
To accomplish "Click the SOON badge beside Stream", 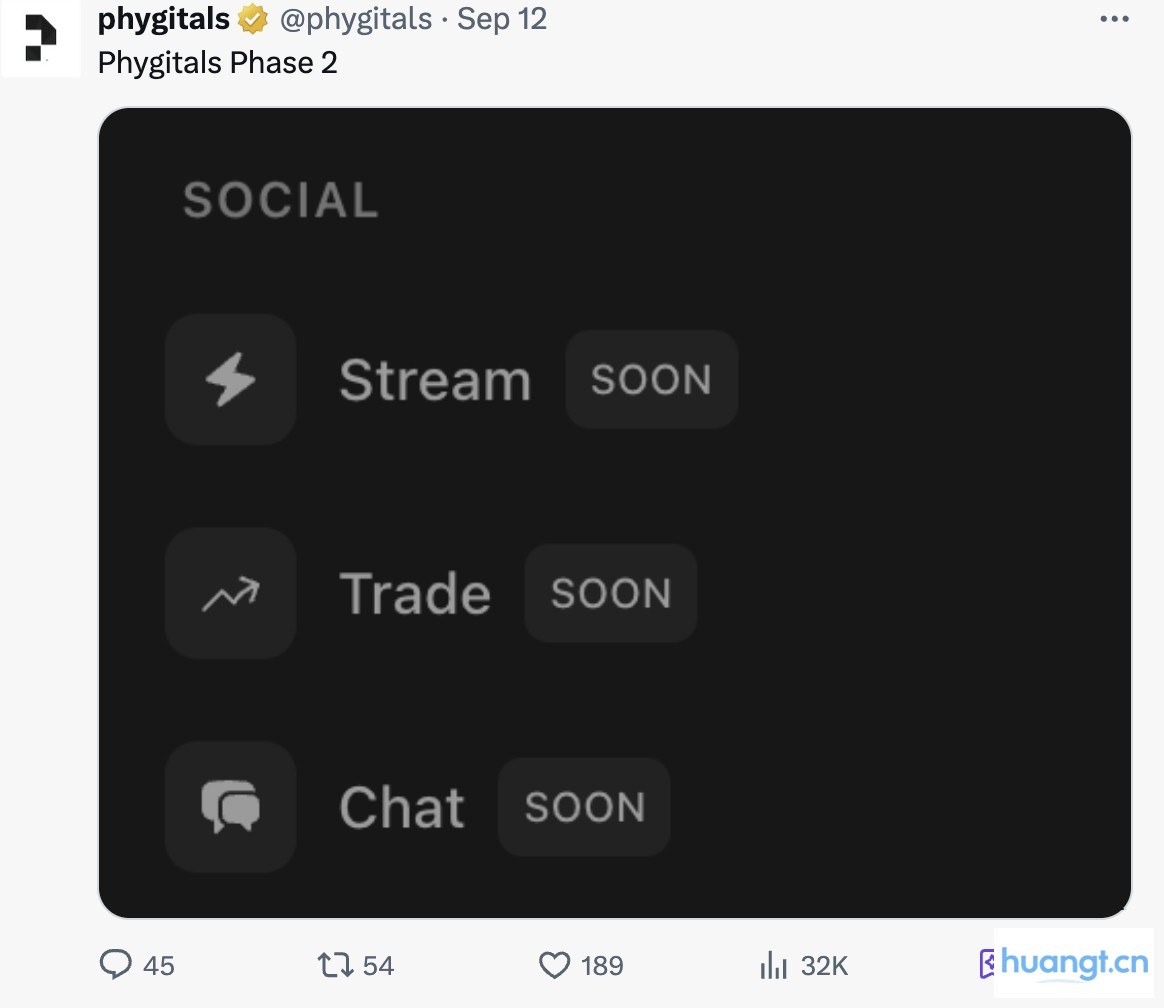I will tap(651, 380).
